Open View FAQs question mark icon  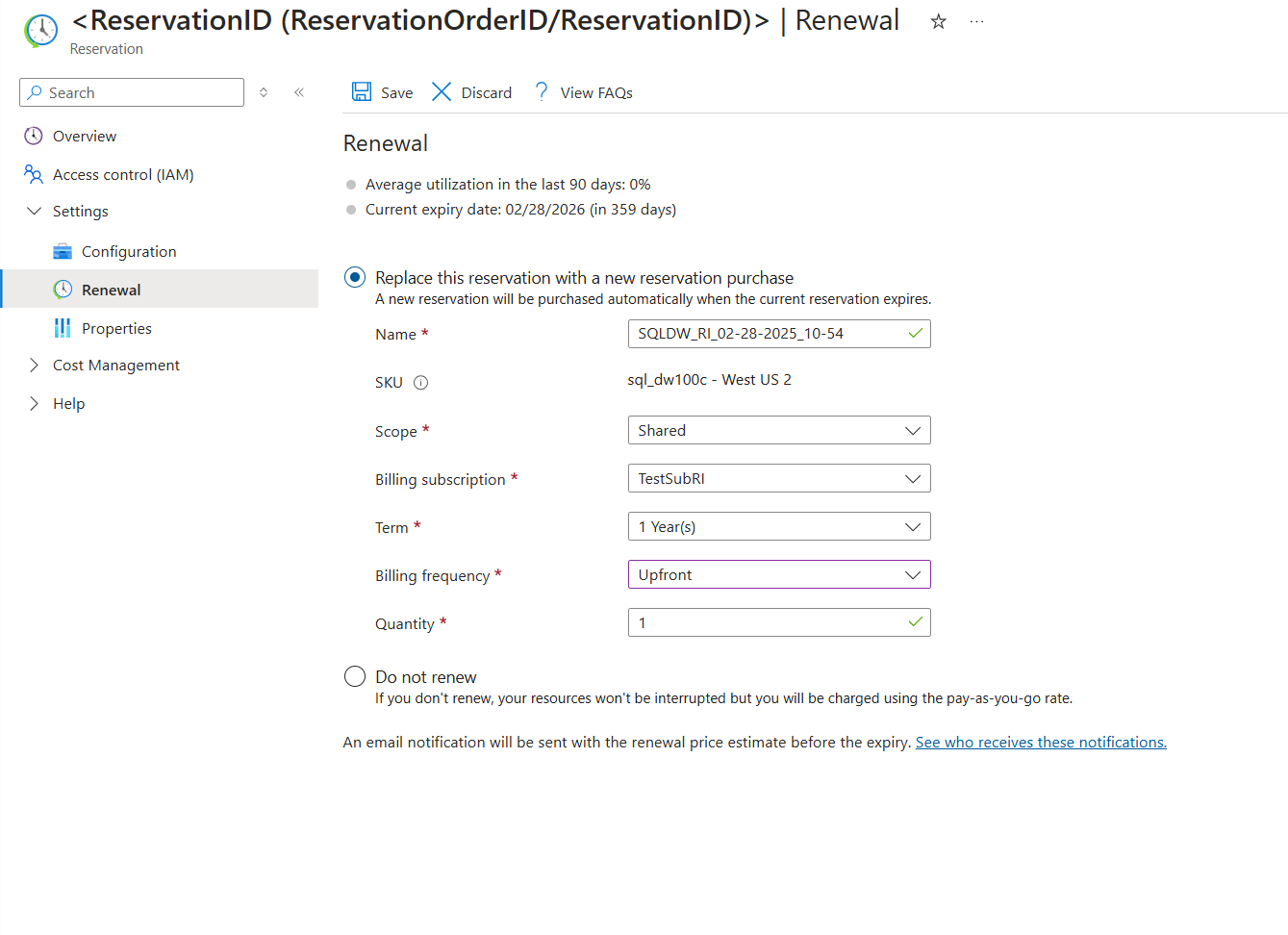click(542, 92)
